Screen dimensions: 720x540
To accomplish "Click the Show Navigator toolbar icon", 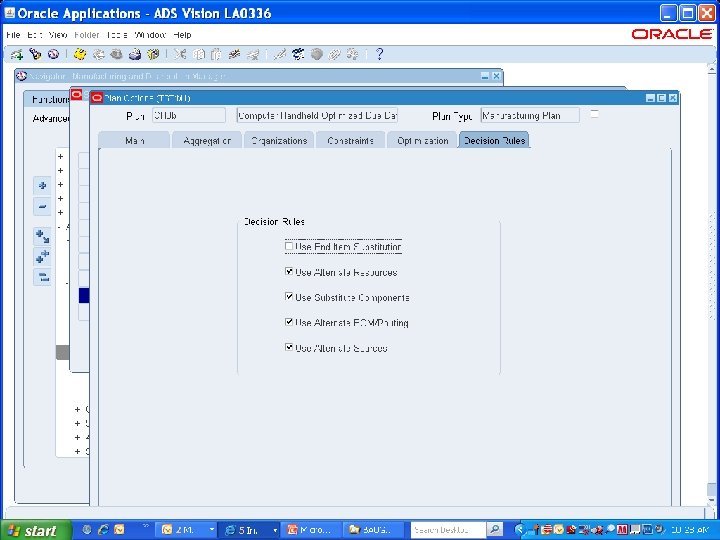I will 53,55.
